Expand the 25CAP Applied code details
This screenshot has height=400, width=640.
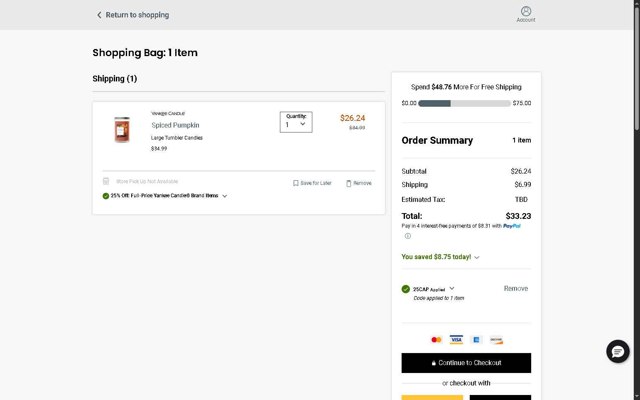452,288
